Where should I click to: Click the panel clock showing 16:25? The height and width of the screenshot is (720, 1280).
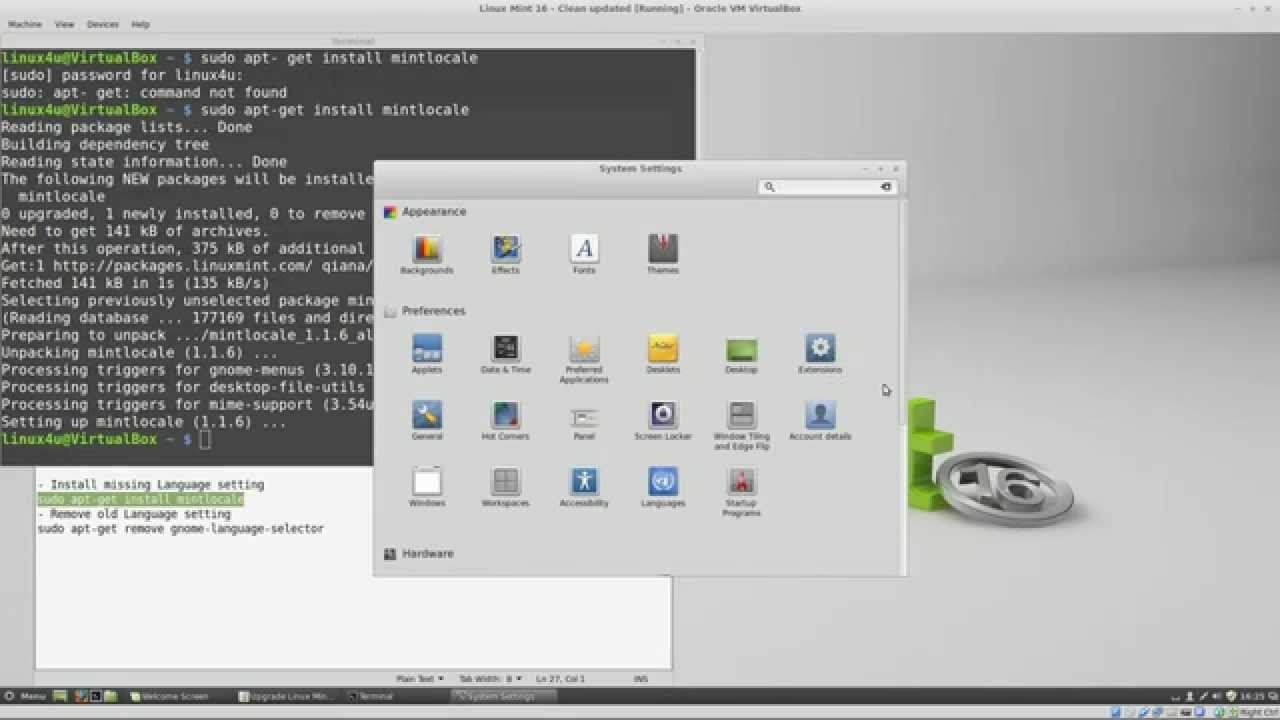pyautogui.click(x=1251, y=696)
